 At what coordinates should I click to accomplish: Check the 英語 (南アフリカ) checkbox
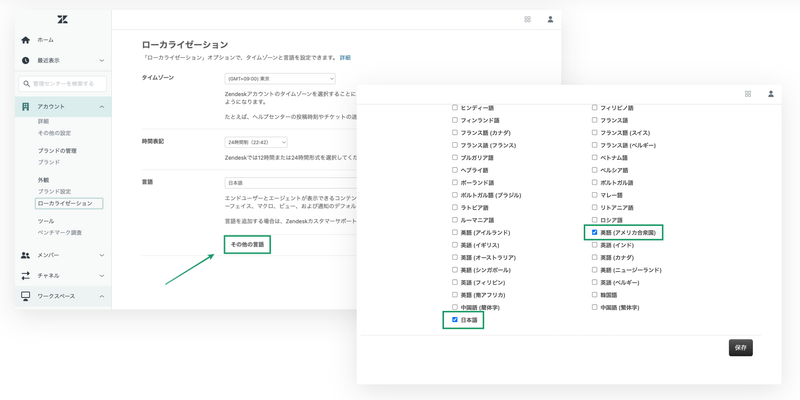click(x=455, y=295)
